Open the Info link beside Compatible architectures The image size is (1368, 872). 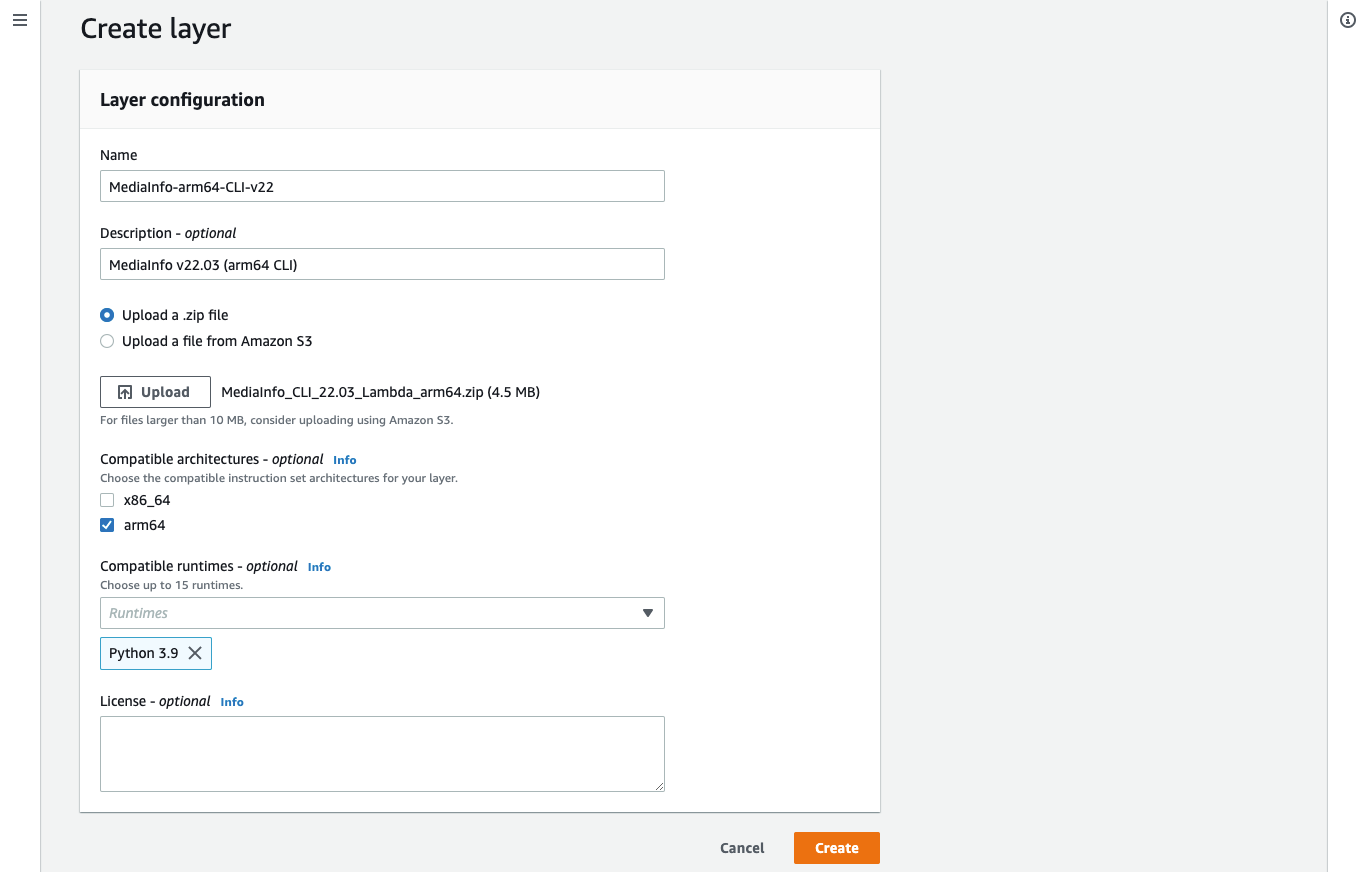(x=344, y=460)
